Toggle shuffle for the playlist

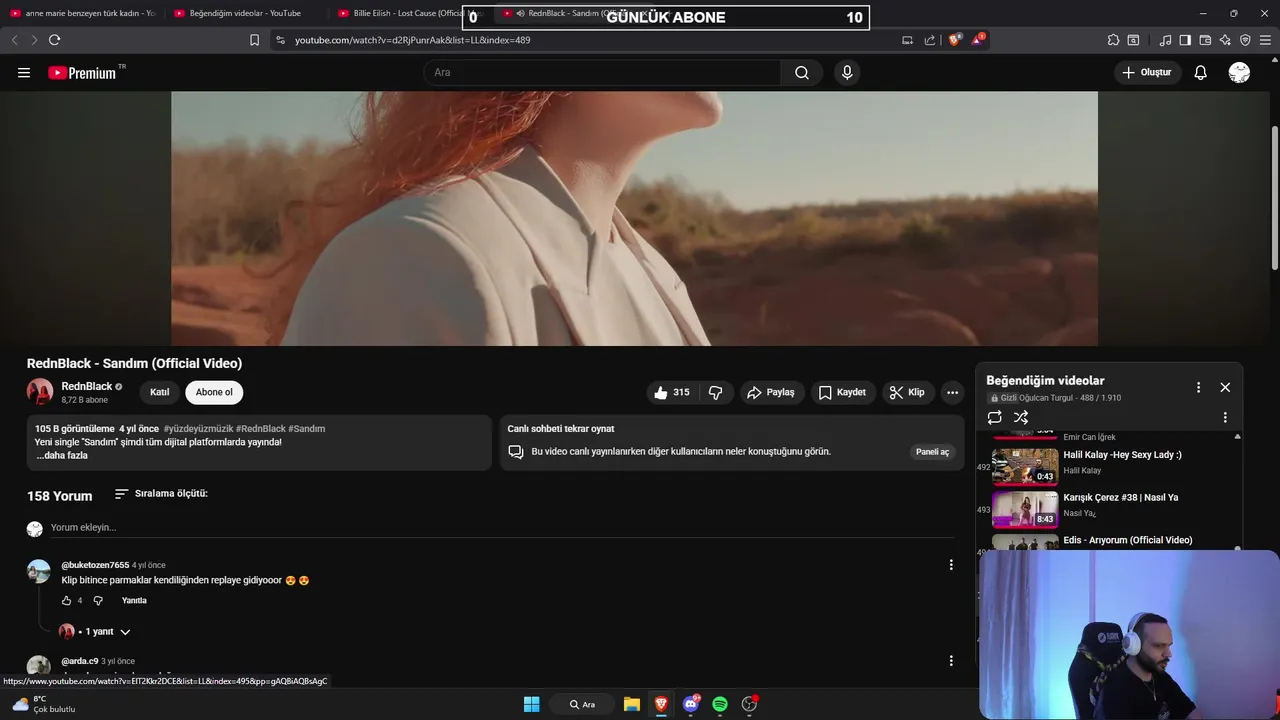click(x=1021, y=417)
